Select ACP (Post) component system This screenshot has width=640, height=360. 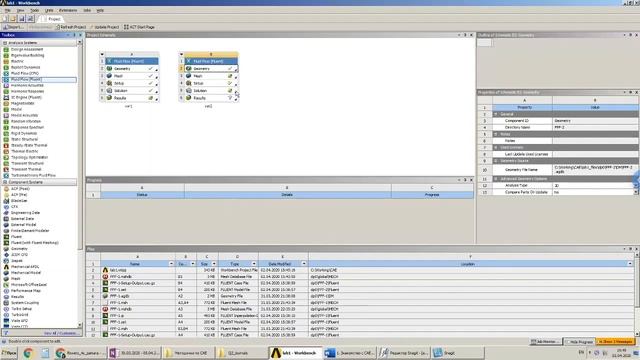coord(20,189)
